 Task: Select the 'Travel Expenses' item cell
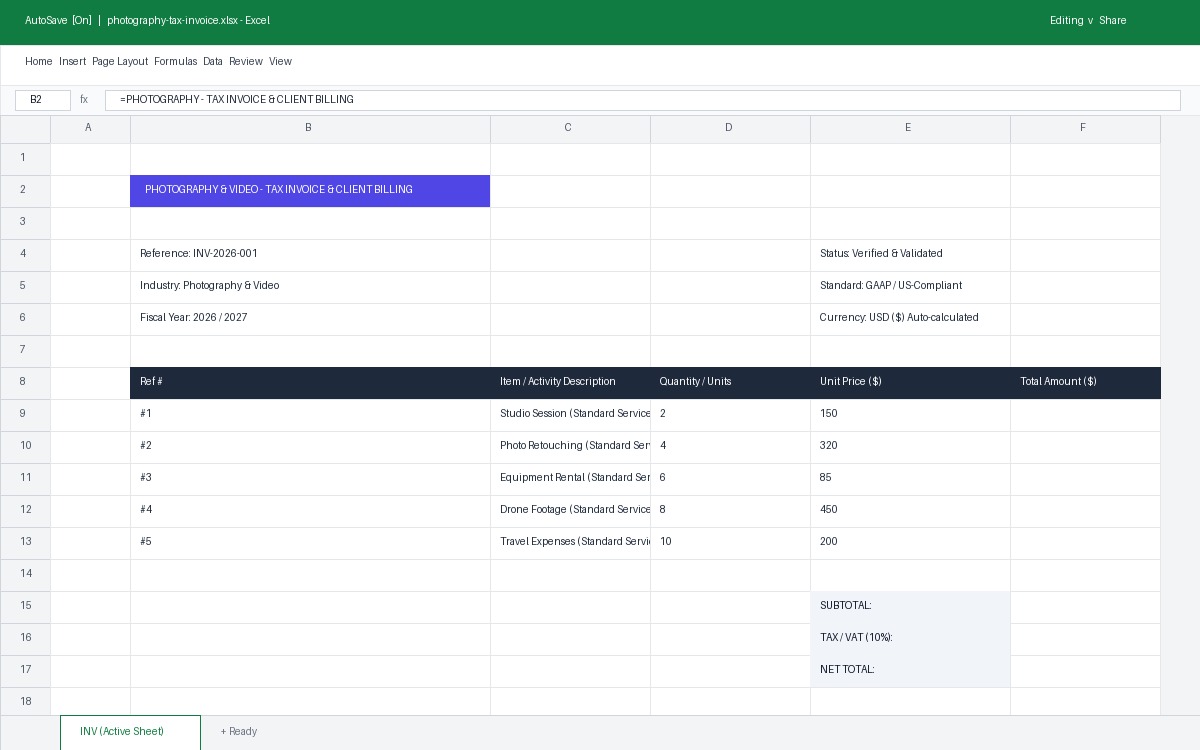[570, 543]
